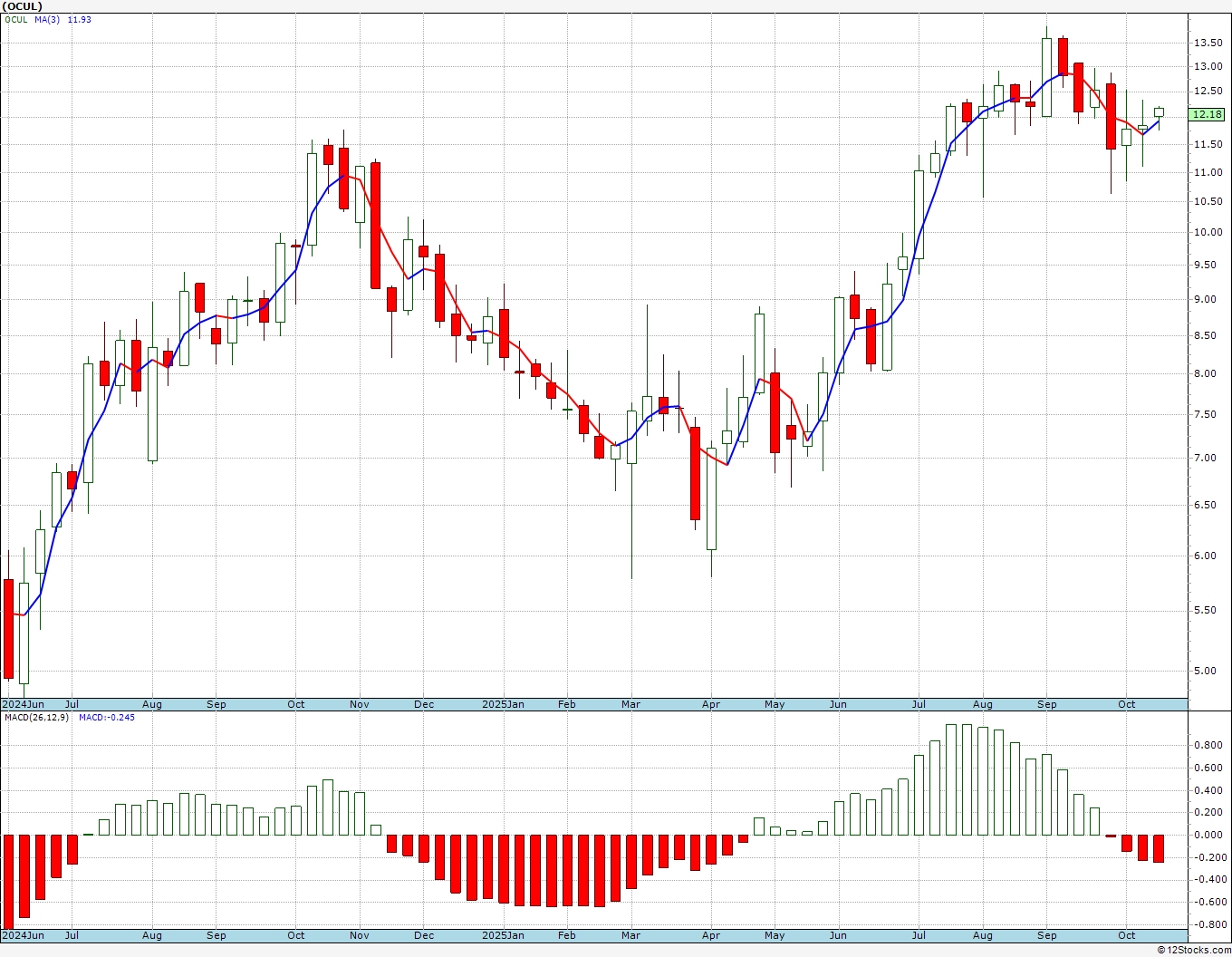Click the highlighted 12.18 current price tag
The width and height of the screenshot is (1232, 957).
coord(1208,114)
